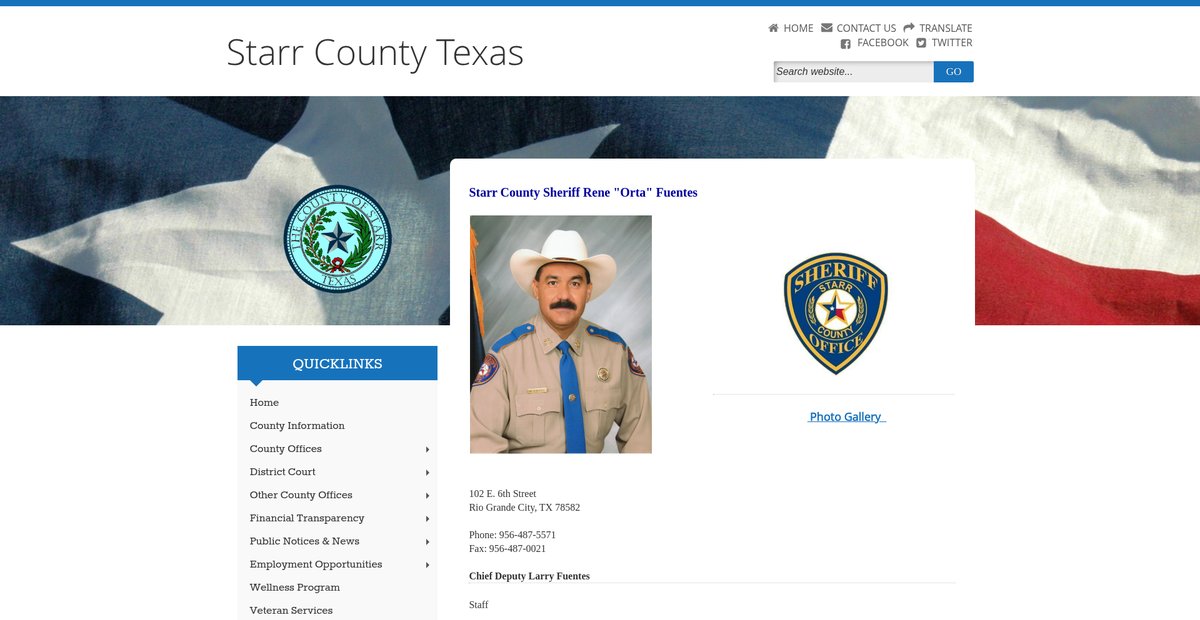This screenshot has height=620, width=1200.
Task: Click the County of Starr seal logo
Action: click(x=338, y=238)
